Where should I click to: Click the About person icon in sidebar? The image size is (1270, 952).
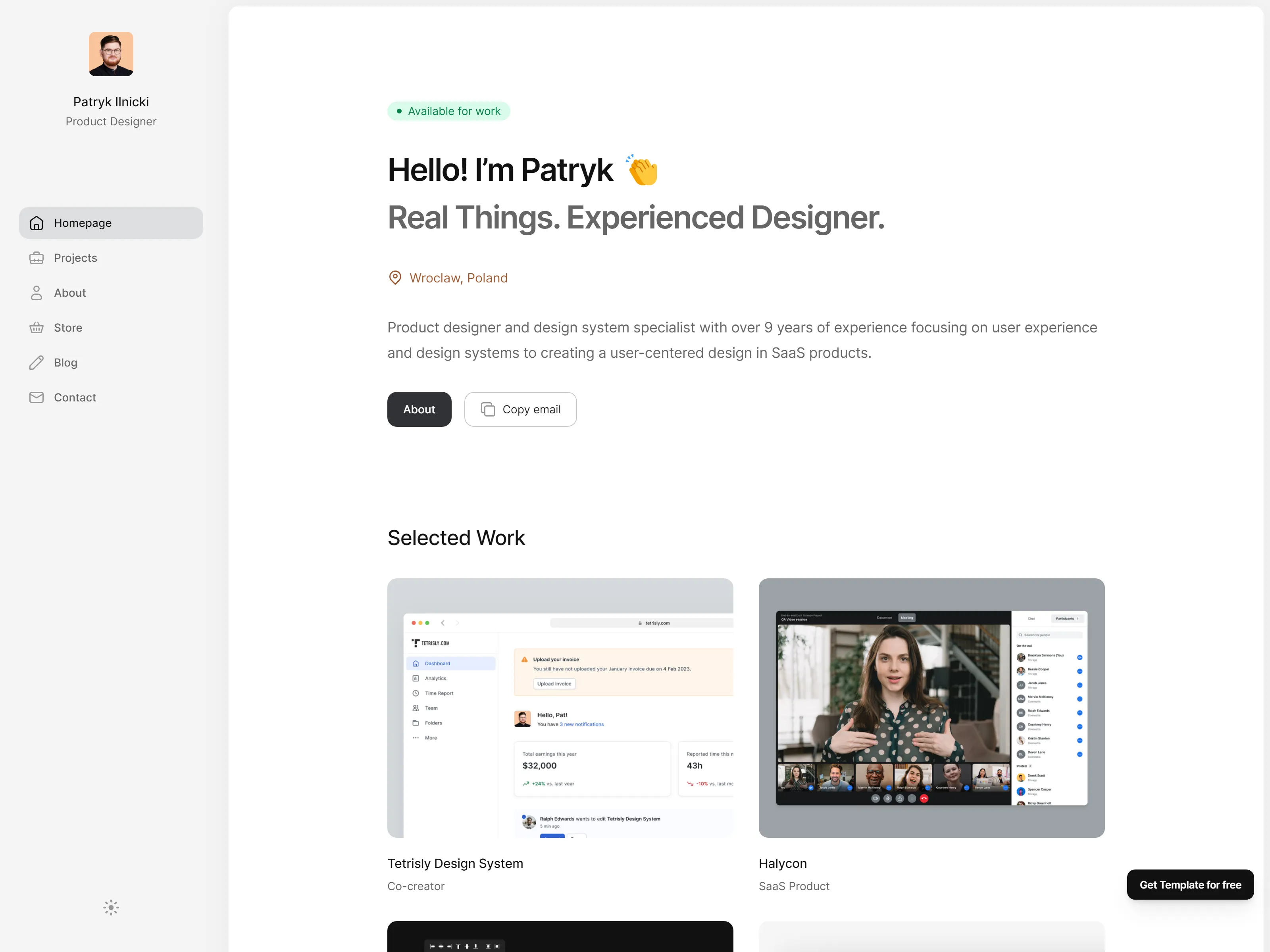(37, 293)
